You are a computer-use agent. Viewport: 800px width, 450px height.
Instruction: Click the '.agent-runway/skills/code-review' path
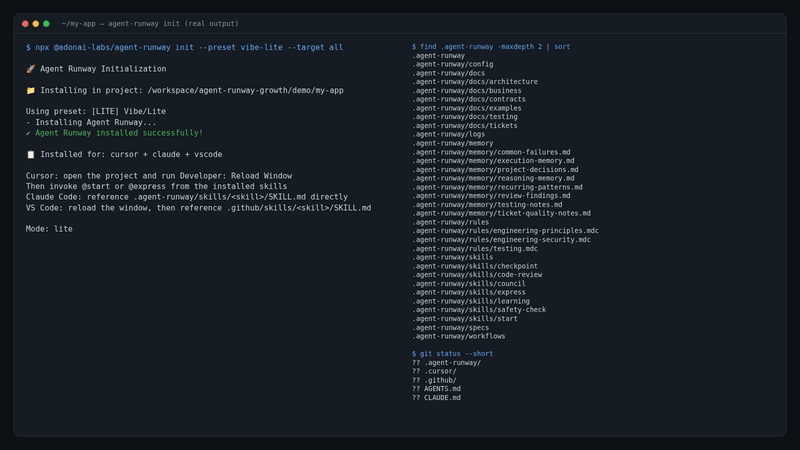tap(477, 275)
